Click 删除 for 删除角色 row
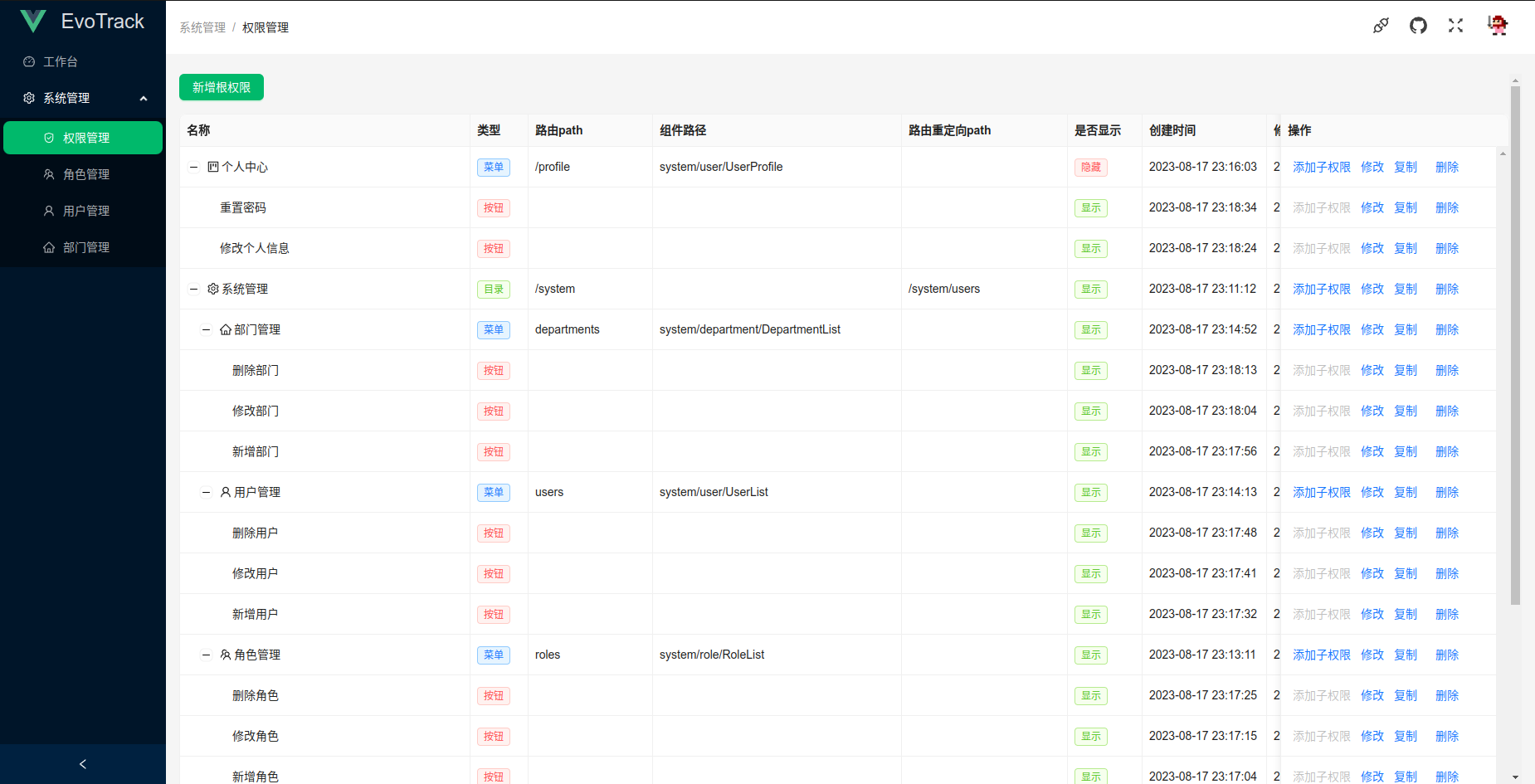The width and height of the screenshot is (1535, 784). 1446,695
